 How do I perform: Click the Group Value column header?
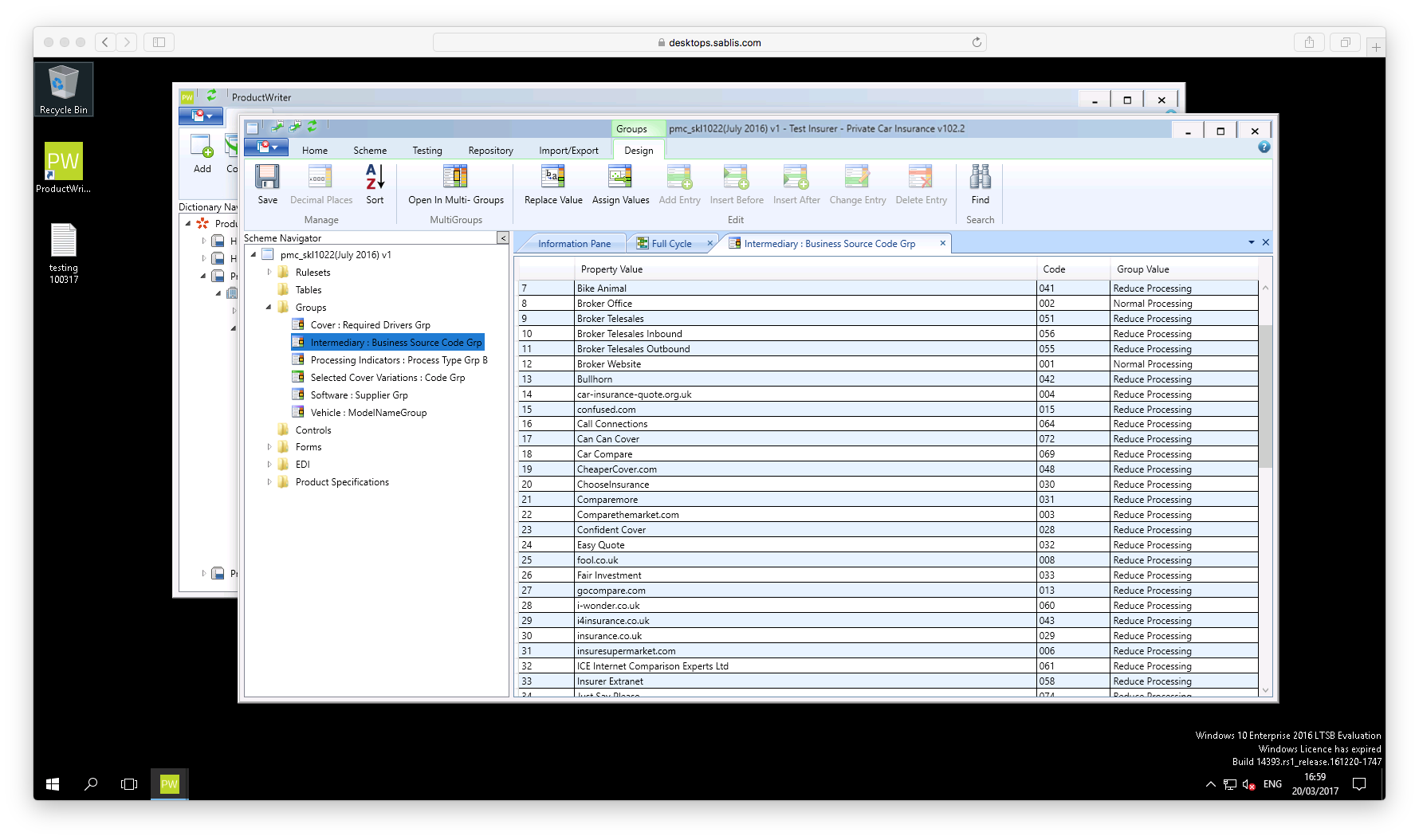tap(1142, 269)
